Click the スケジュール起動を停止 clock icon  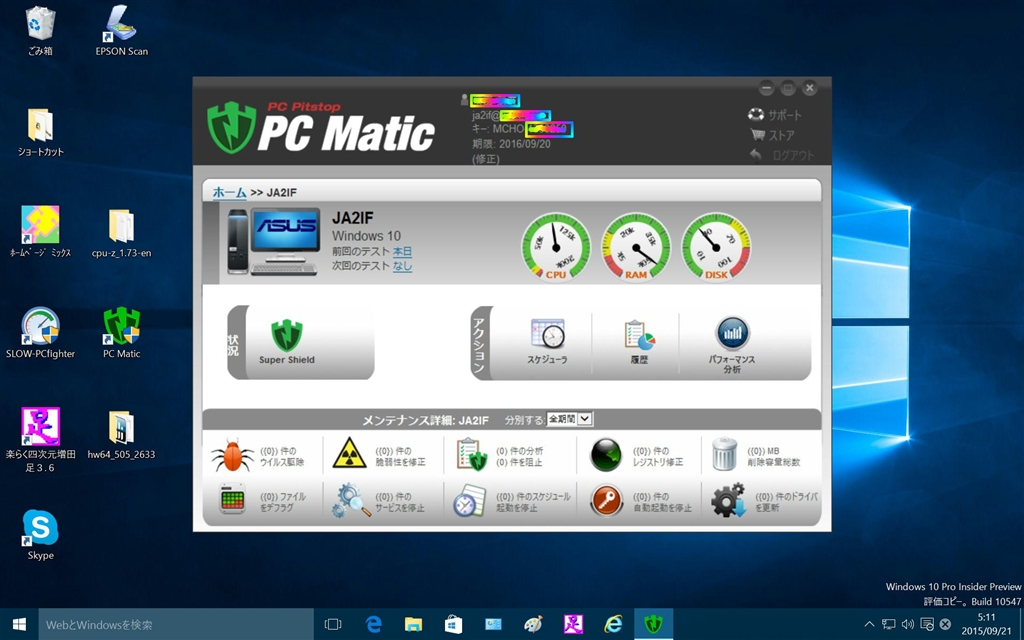(470, 501)
